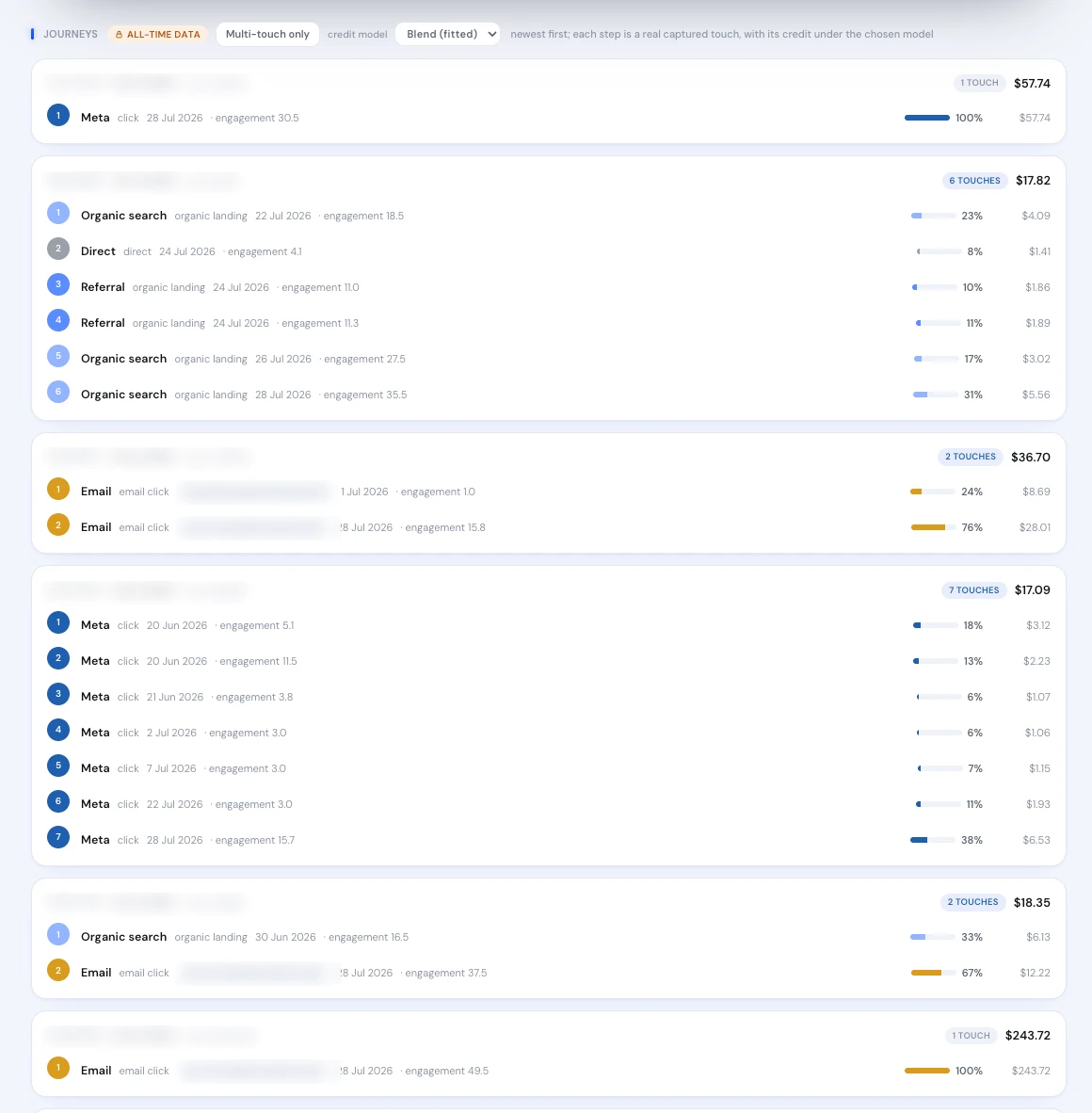Click the $12.22 credit amount
The image size is (1092, 1113).
tap(1035, 973)
